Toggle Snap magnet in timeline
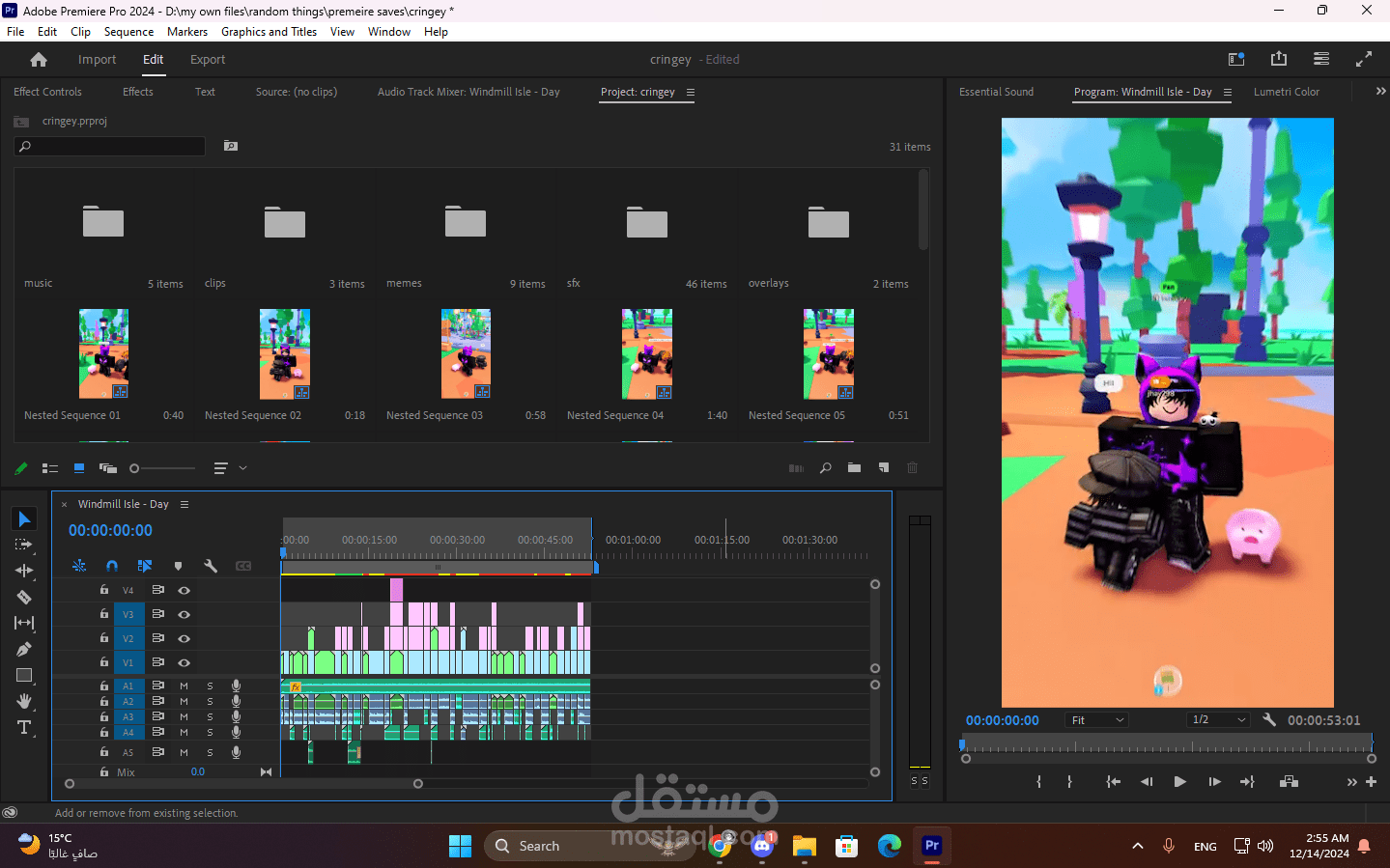 [112, 566]
